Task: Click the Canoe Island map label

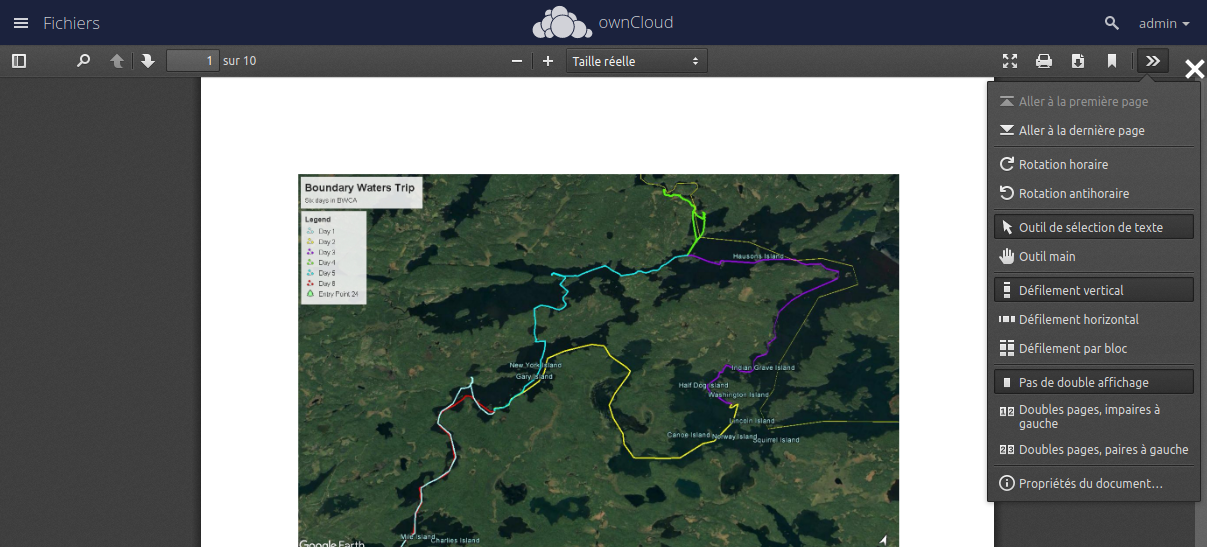Action: [689, 435]
